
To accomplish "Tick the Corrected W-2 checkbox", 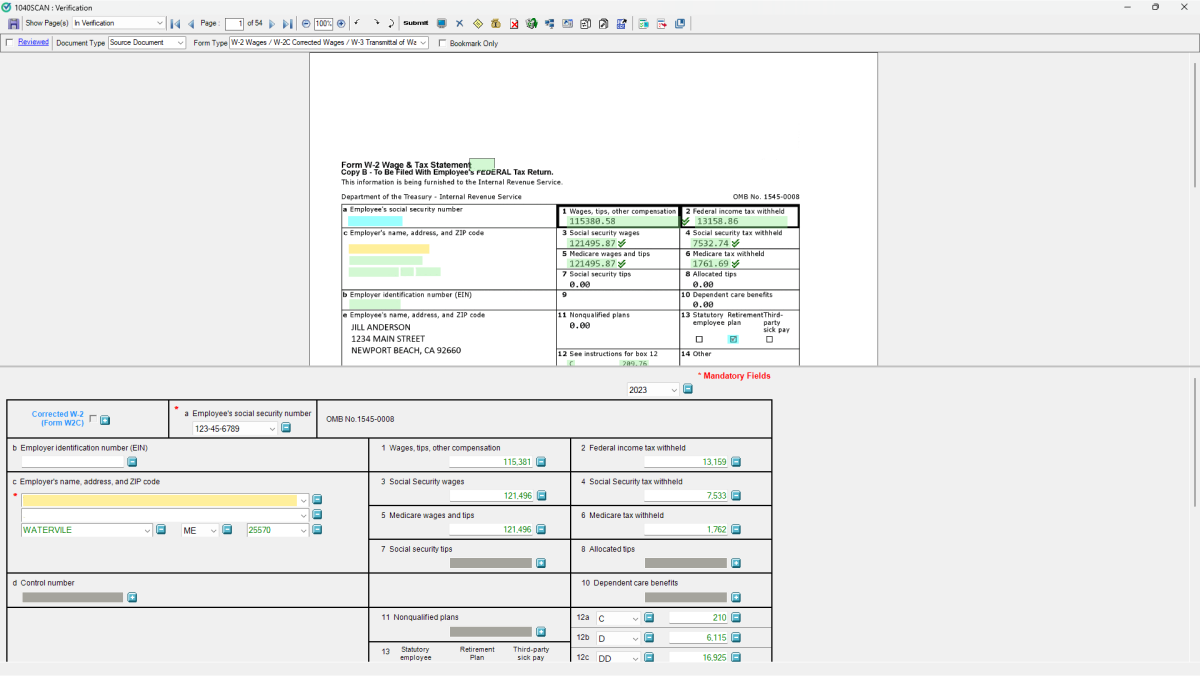I will (93, 419).
